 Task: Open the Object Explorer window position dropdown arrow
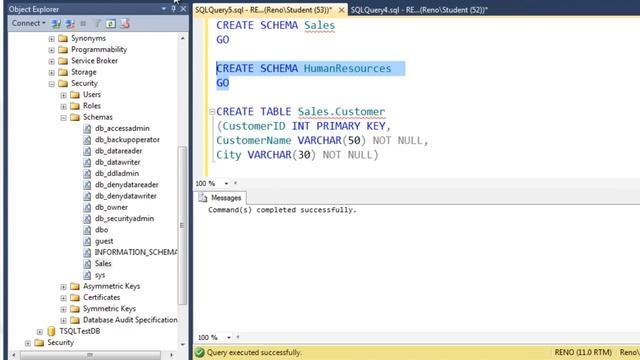click(x=164, y=9)
